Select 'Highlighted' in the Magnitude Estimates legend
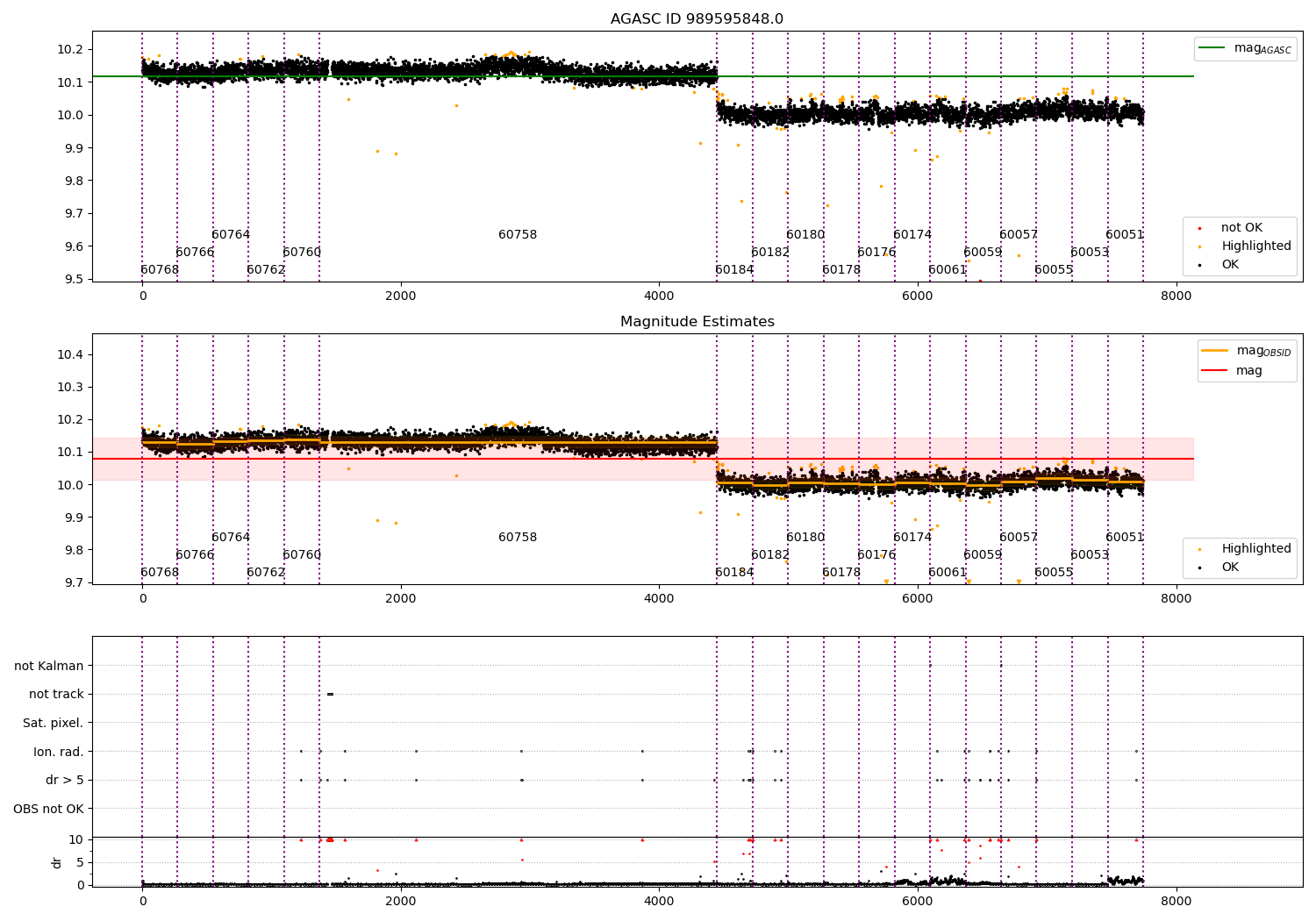1316x921 pixels. pyautogui.click(x=1245, y=549)
